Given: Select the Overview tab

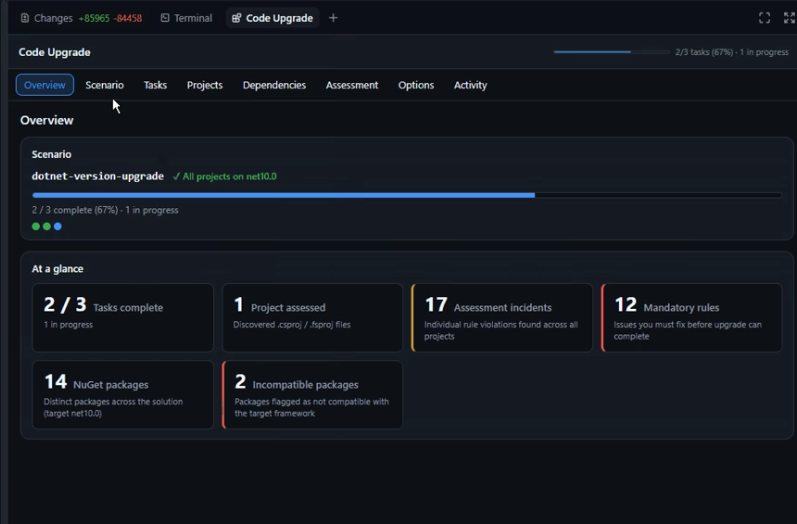Looking at the screenshot, I should click(x=45, y=85).
